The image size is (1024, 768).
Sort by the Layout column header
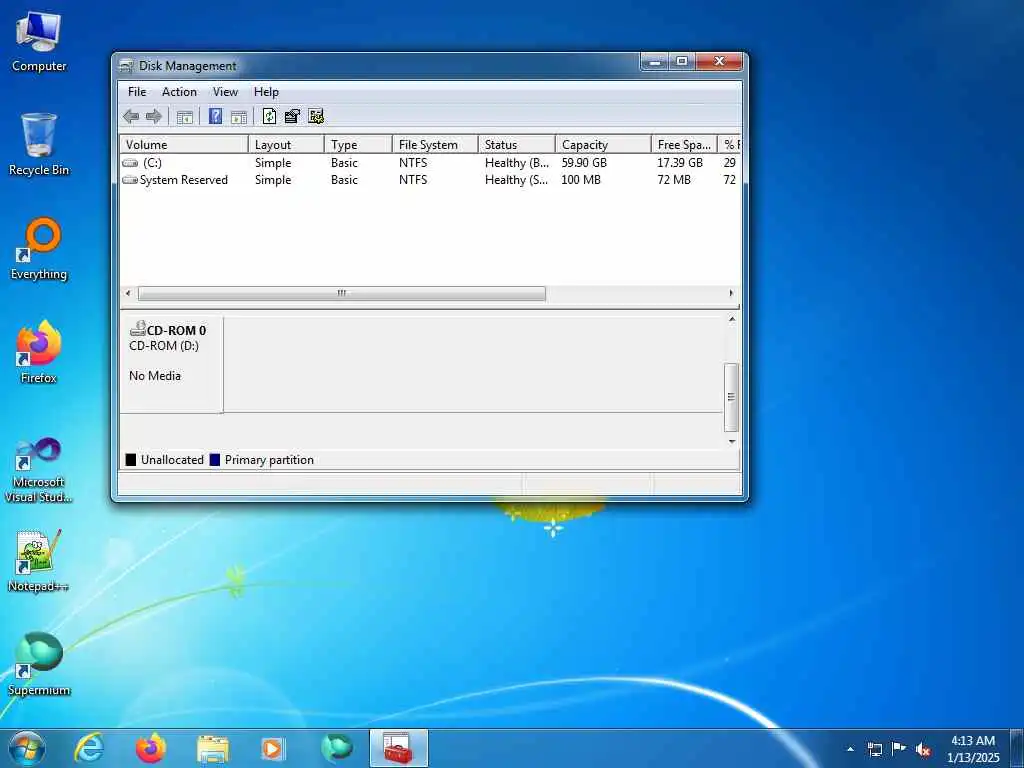286,144
